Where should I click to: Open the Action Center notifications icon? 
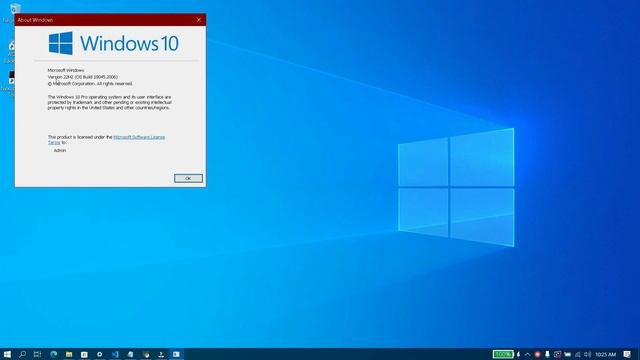(x=627, y=354)
